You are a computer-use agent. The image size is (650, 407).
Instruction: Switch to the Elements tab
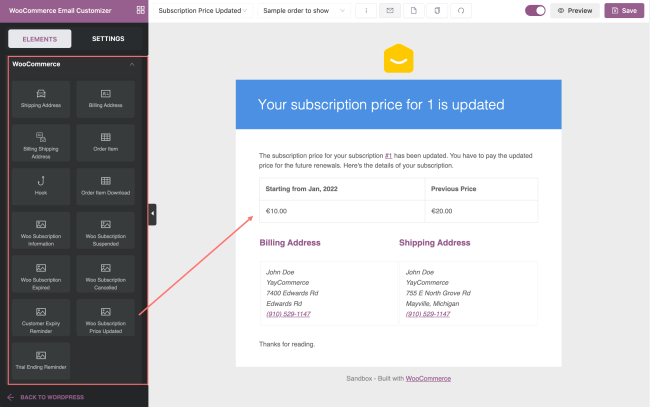[x=40, y=39]
